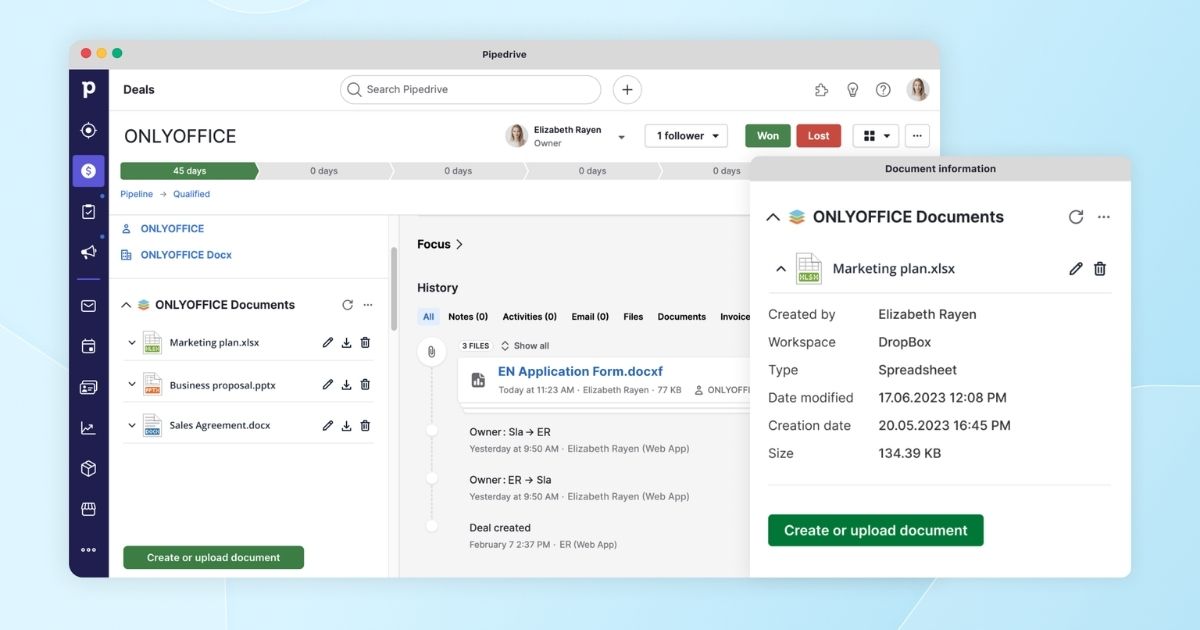Viewport: 1200px width, 630px height.
Task: Switch to the Activities (0) tab
Action: click(x=529, y=317)
